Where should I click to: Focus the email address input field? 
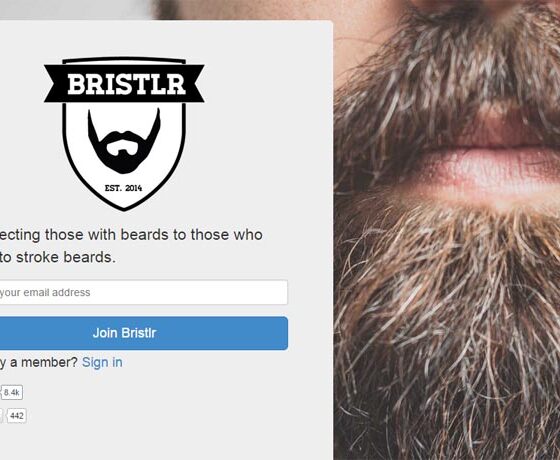[143, 292]
